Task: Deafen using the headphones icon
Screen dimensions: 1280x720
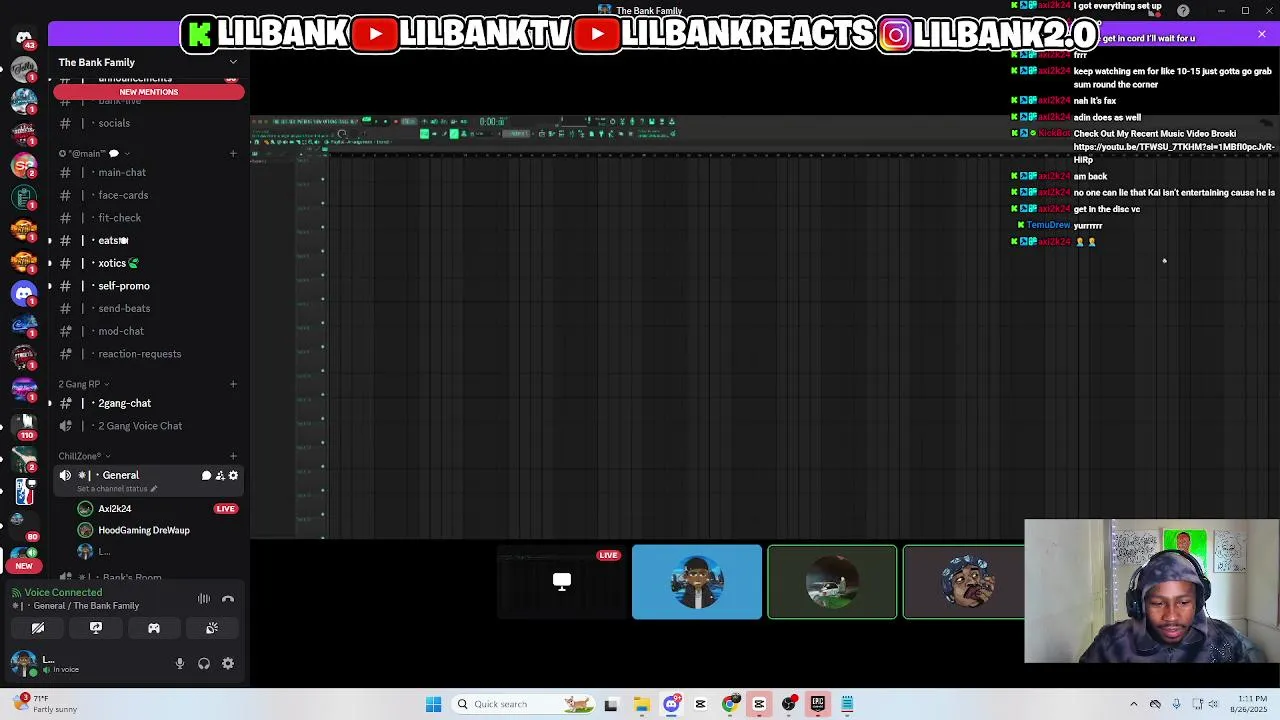Action: pyautogui.click(x=204, y=663)
